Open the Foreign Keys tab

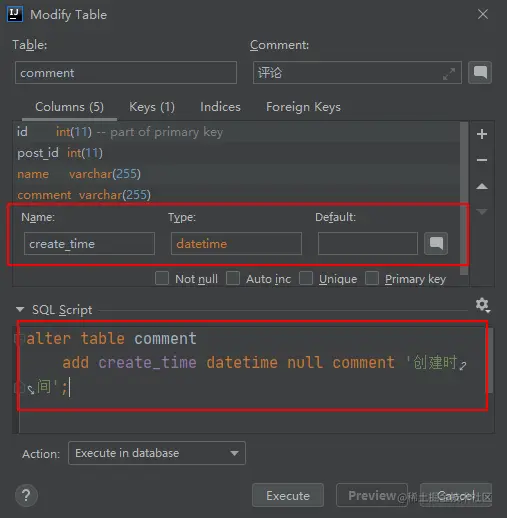tap(303, 107)
